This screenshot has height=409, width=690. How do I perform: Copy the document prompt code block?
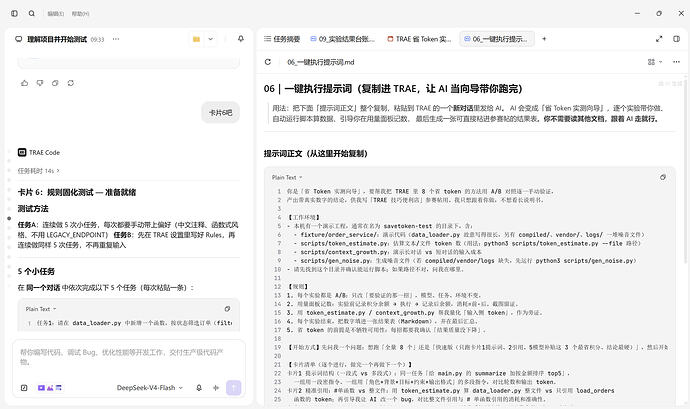663,177
